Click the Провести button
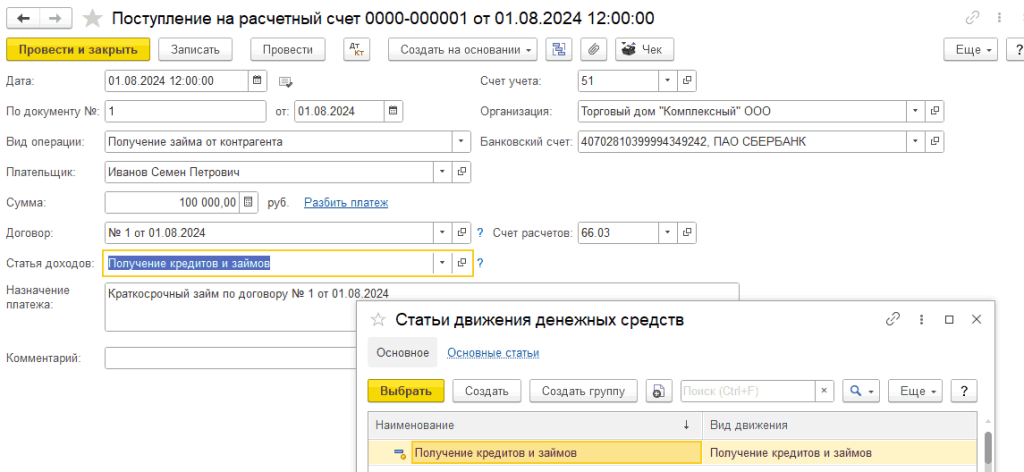The image size is (1024, 472). pos(288,49)
